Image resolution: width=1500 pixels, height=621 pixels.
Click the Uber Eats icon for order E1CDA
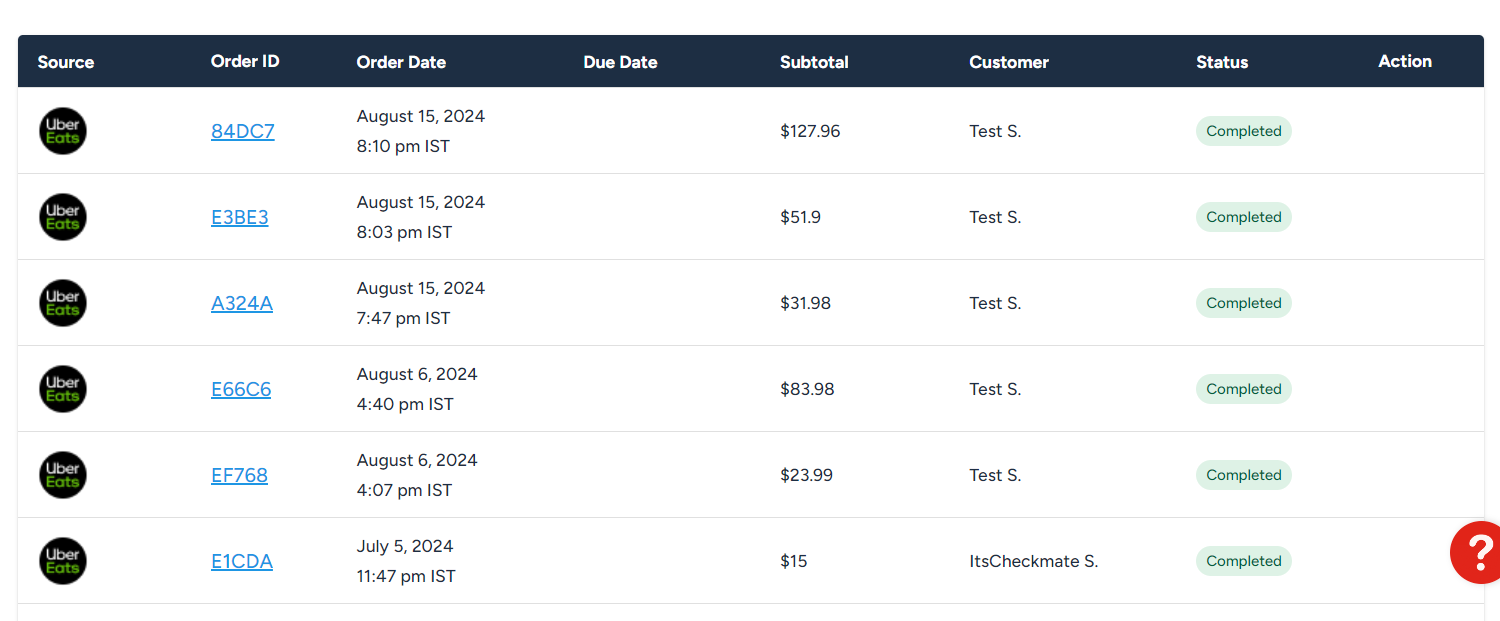tap(62, 561)
